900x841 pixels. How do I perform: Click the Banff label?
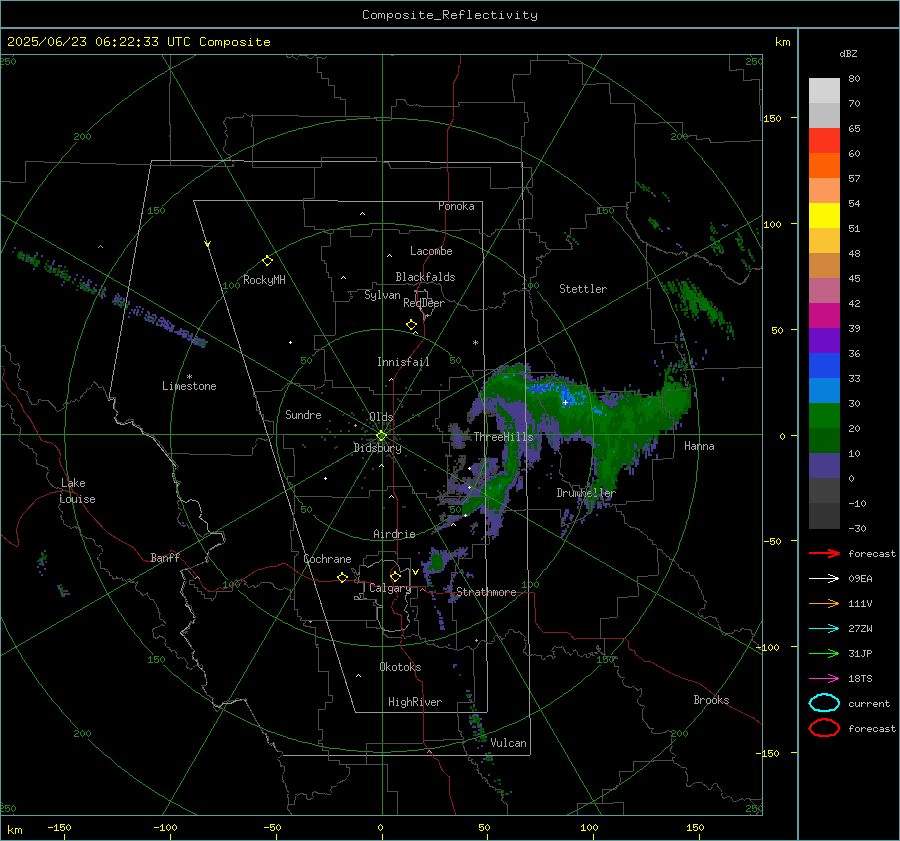pos(165,557)
